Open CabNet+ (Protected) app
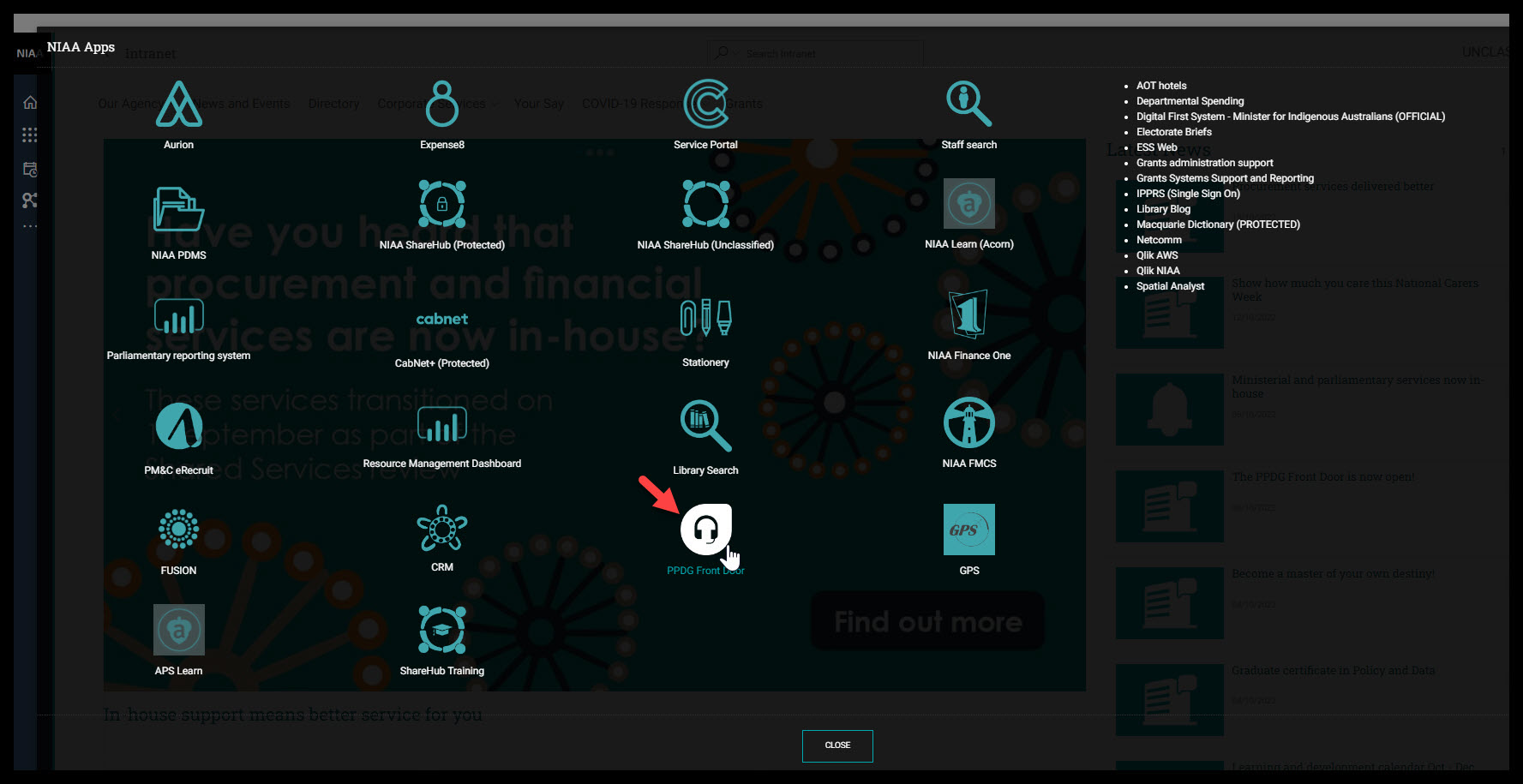This screenshot has height=784, width=1523. tap(442, 319)
